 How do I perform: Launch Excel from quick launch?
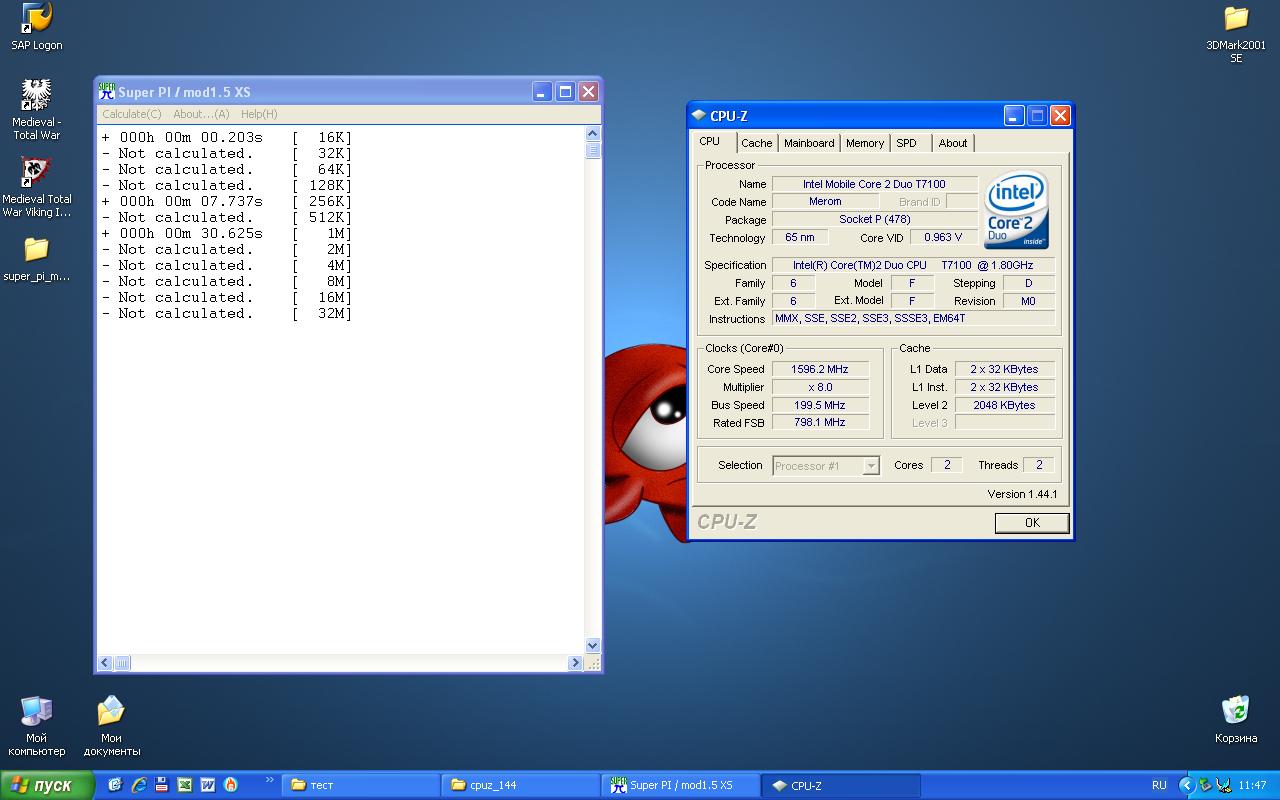(x=185, y=785)
